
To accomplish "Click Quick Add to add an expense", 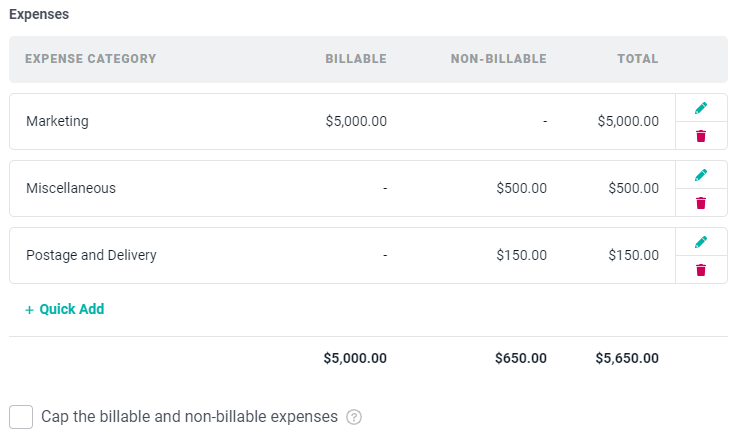I will coord(72,309).
